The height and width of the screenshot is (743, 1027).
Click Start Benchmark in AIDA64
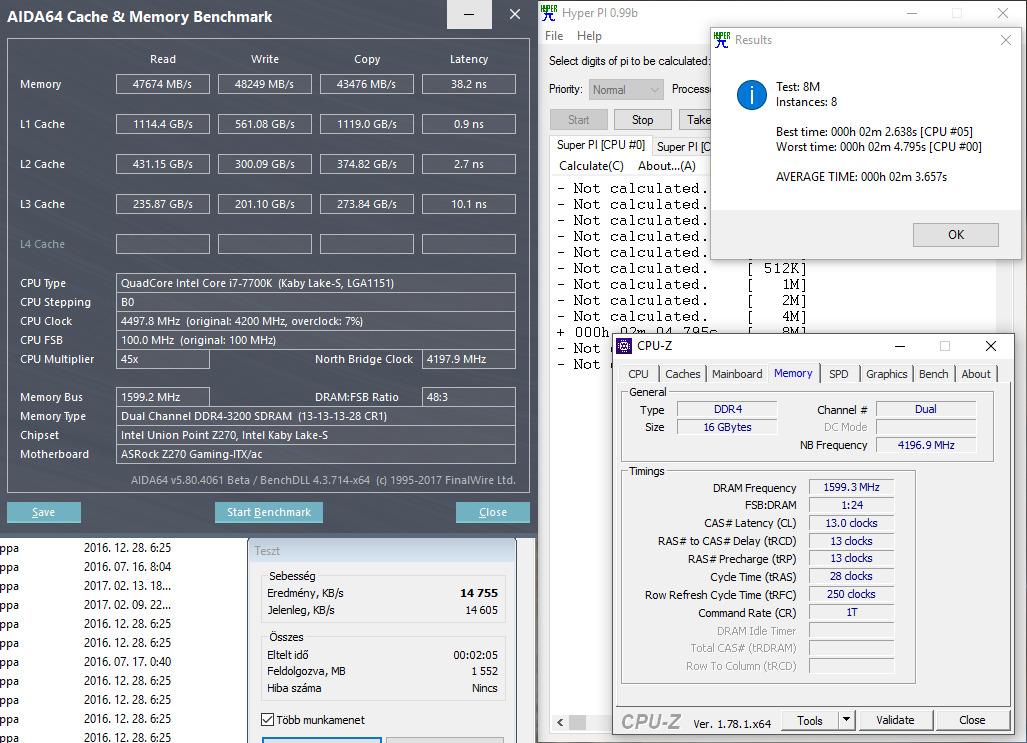point(269,512)
